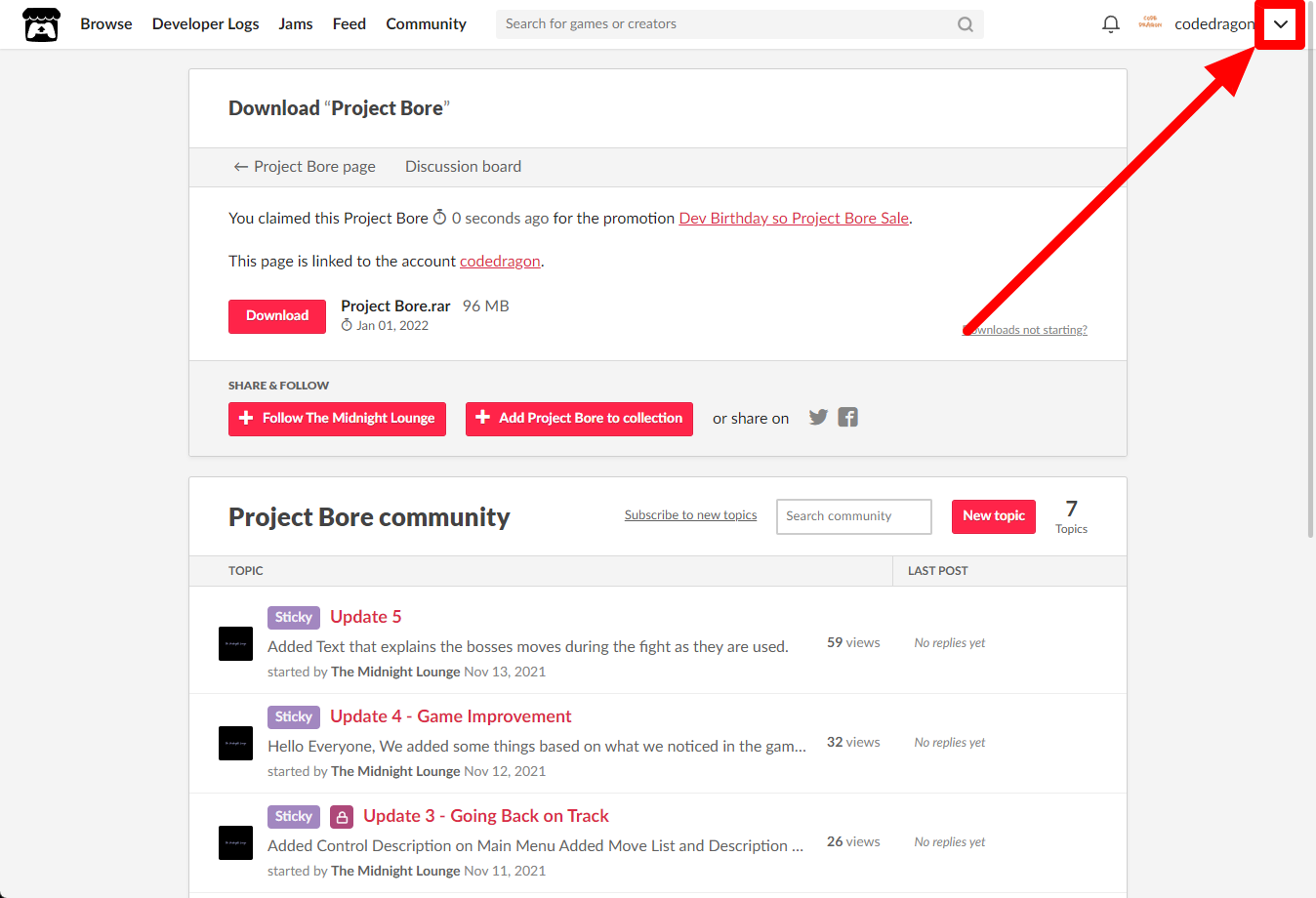The width and height of the screenshot is (1316, 898).
Task: Click The Midnight Lounge author under Update 4
Action: [395, 771]
